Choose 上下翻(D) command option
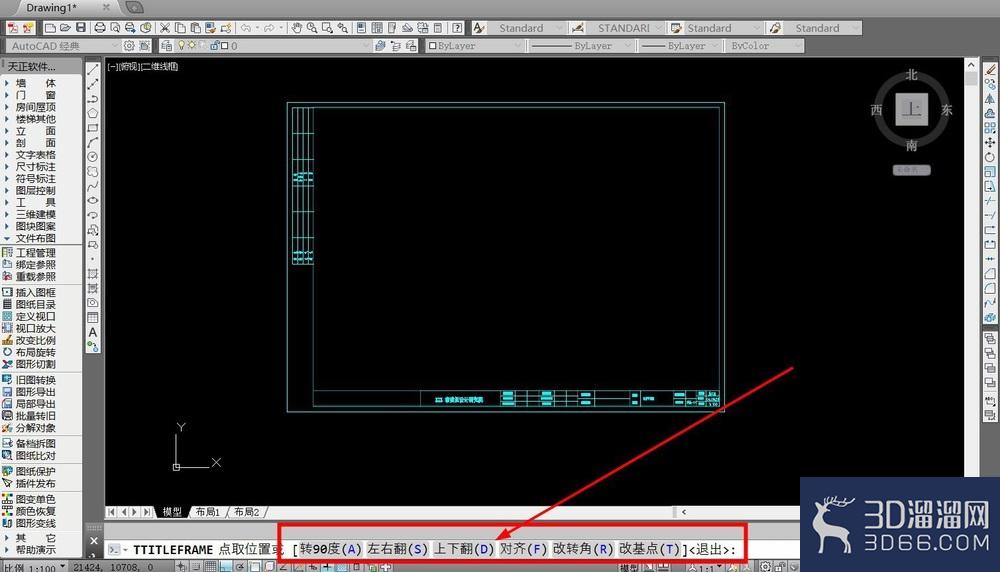Screen dimensions: 1000x572 point(464,549)
